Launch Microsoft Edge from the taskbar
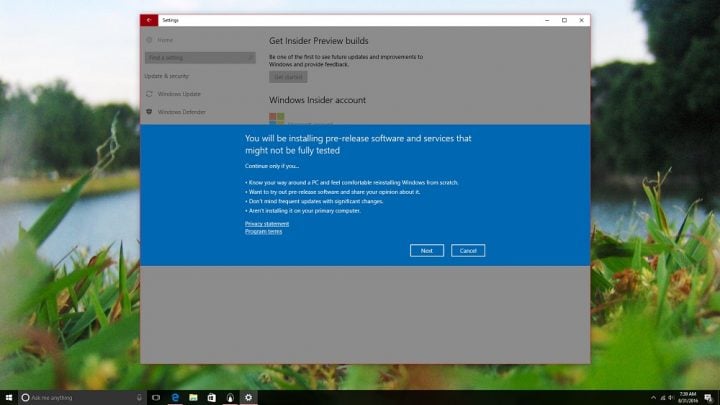 point(175,398)
